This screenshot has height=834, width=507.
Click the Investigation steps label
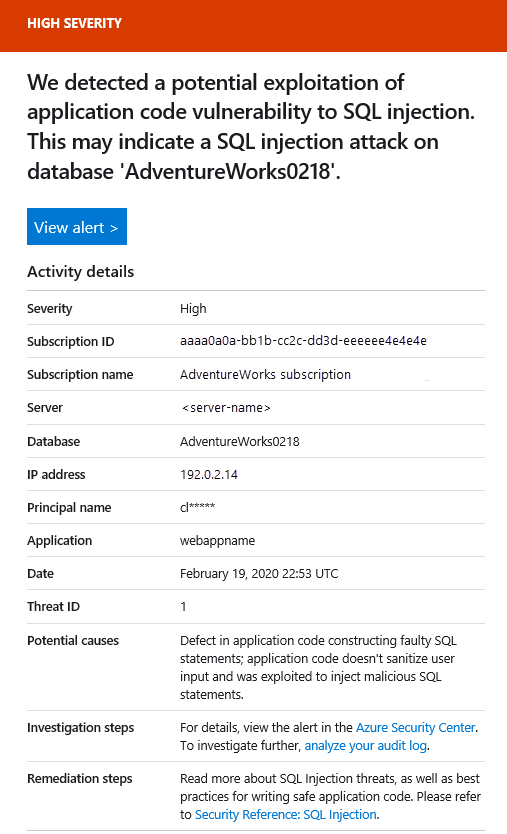coord(80,728)
